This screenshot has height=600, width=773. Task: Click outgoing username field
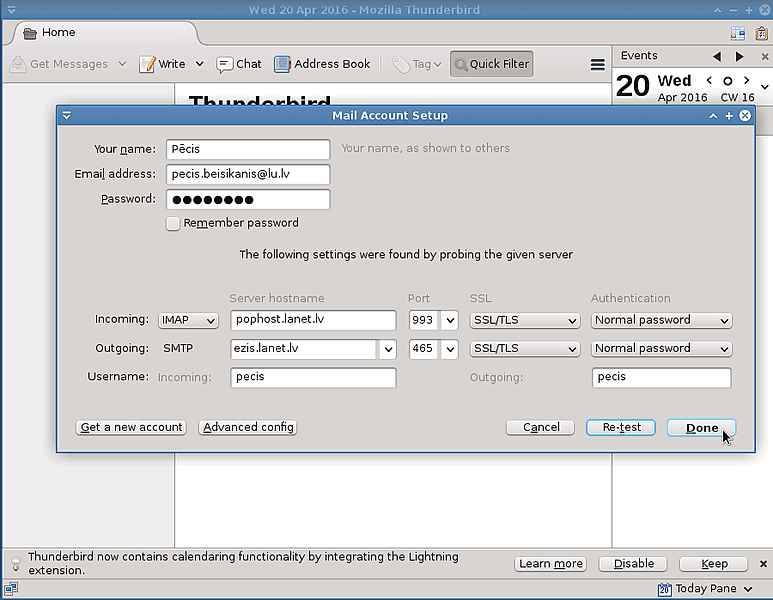click(662, 378)
